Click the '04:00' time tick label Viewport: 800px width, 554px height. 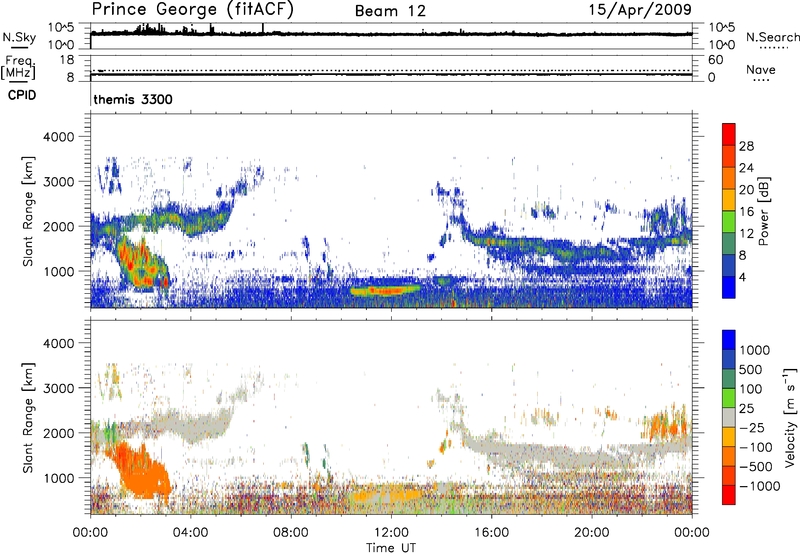point(190,533)
